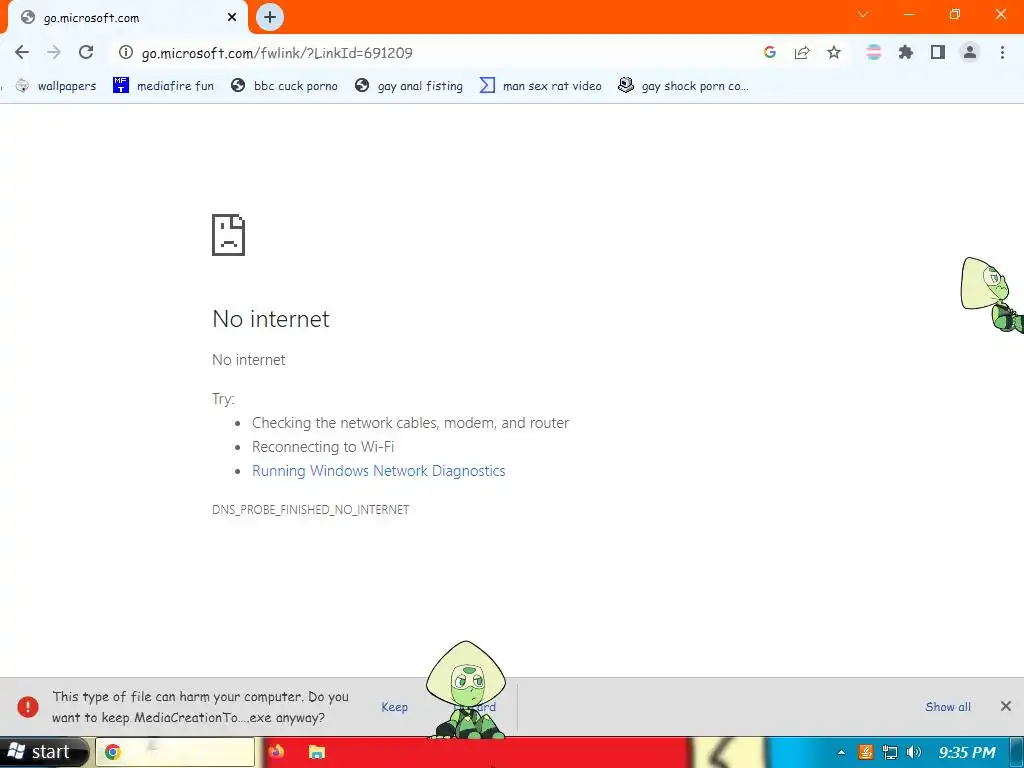Open the striped extension icon in toolbar
1024x768 pixels.
coord(873,53)
